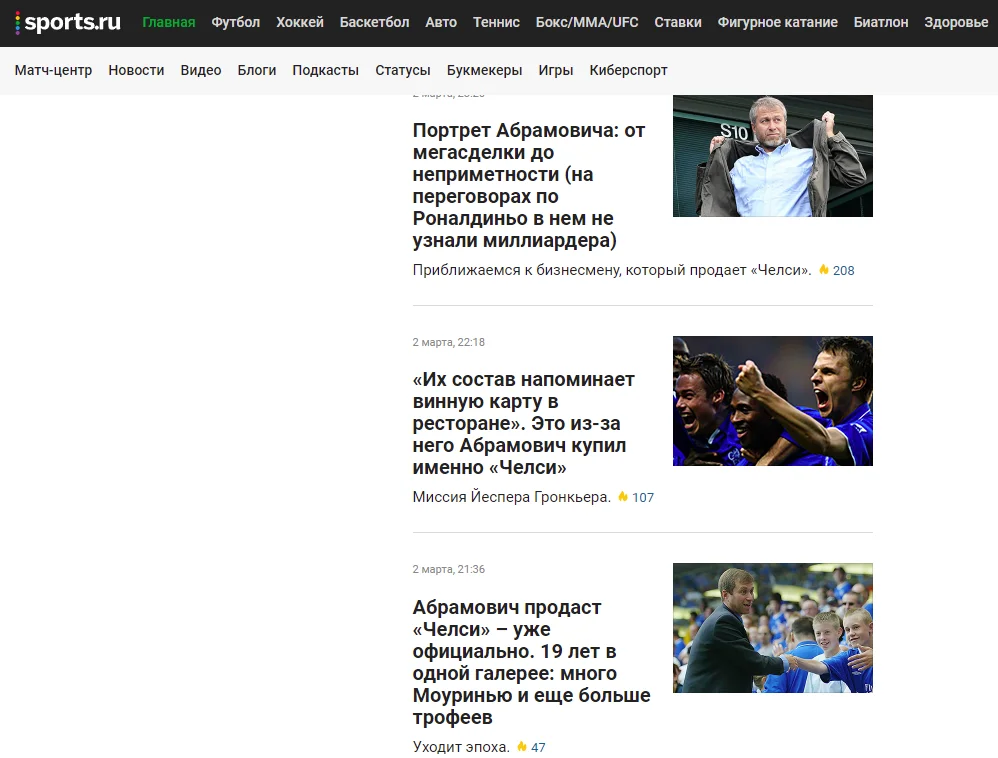The height and width of the screenshot is (758, 998).
Task: Click flame icon beside 107 count
Action: [623, 497]
